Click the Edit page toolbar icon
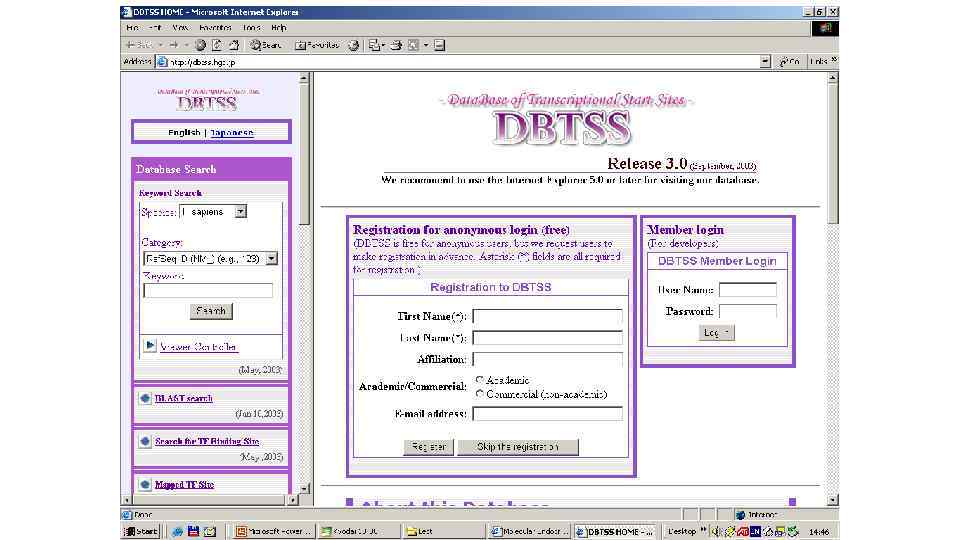 click(x=413, y=45)
